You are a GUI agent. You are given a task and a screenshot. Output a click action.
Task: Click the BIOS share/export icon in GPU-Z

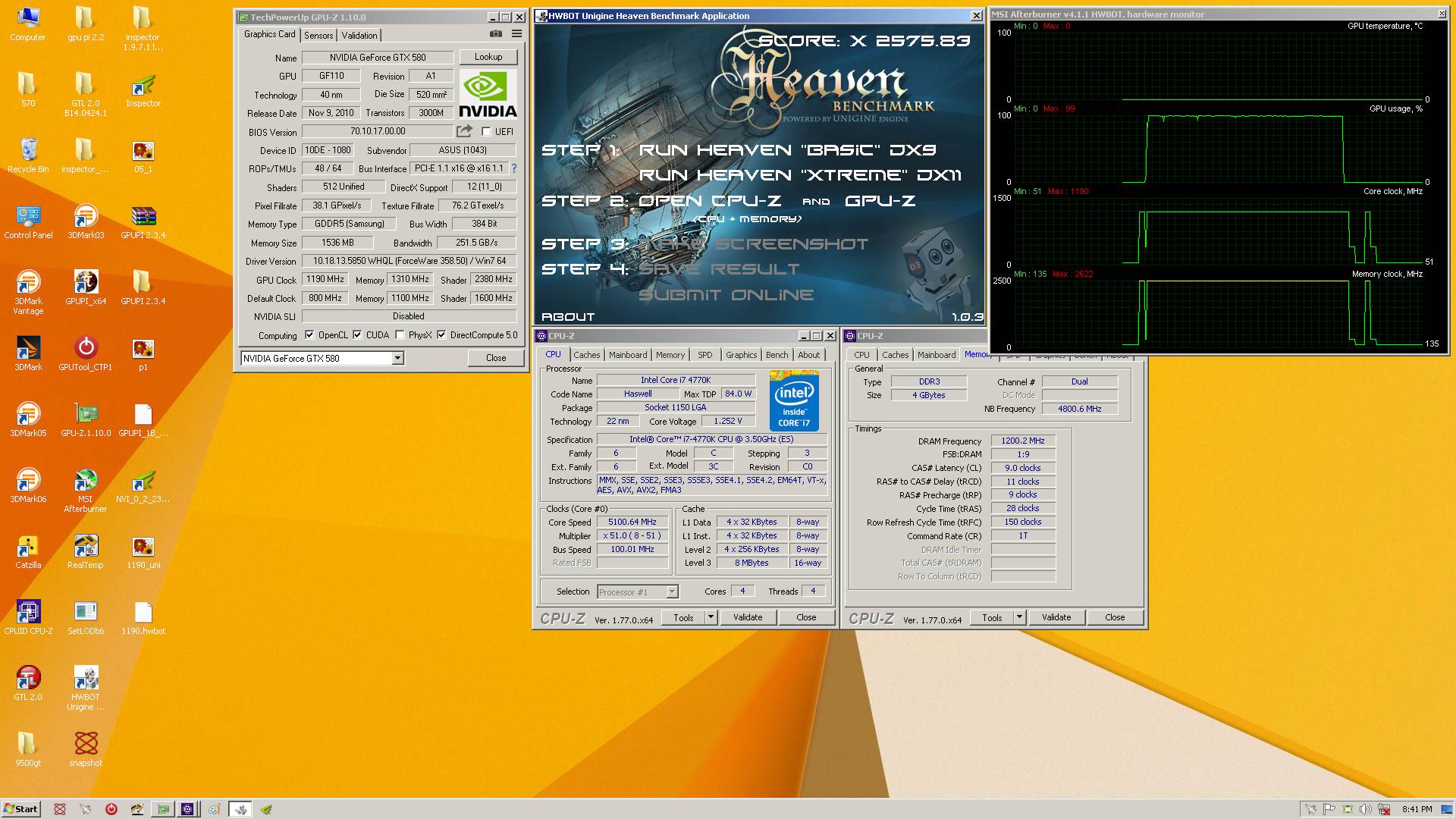click(x=464, y=131)
